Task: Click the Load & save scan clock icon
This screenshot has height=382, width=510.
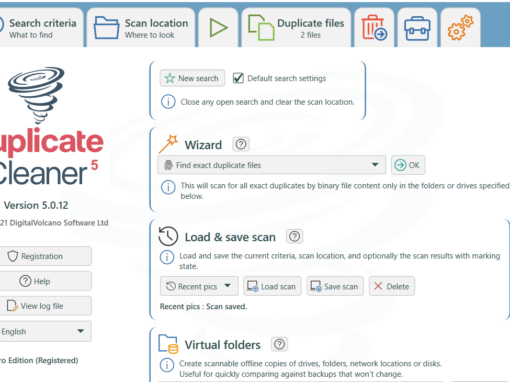Action: pyautogui.click(x=168, y=236)
